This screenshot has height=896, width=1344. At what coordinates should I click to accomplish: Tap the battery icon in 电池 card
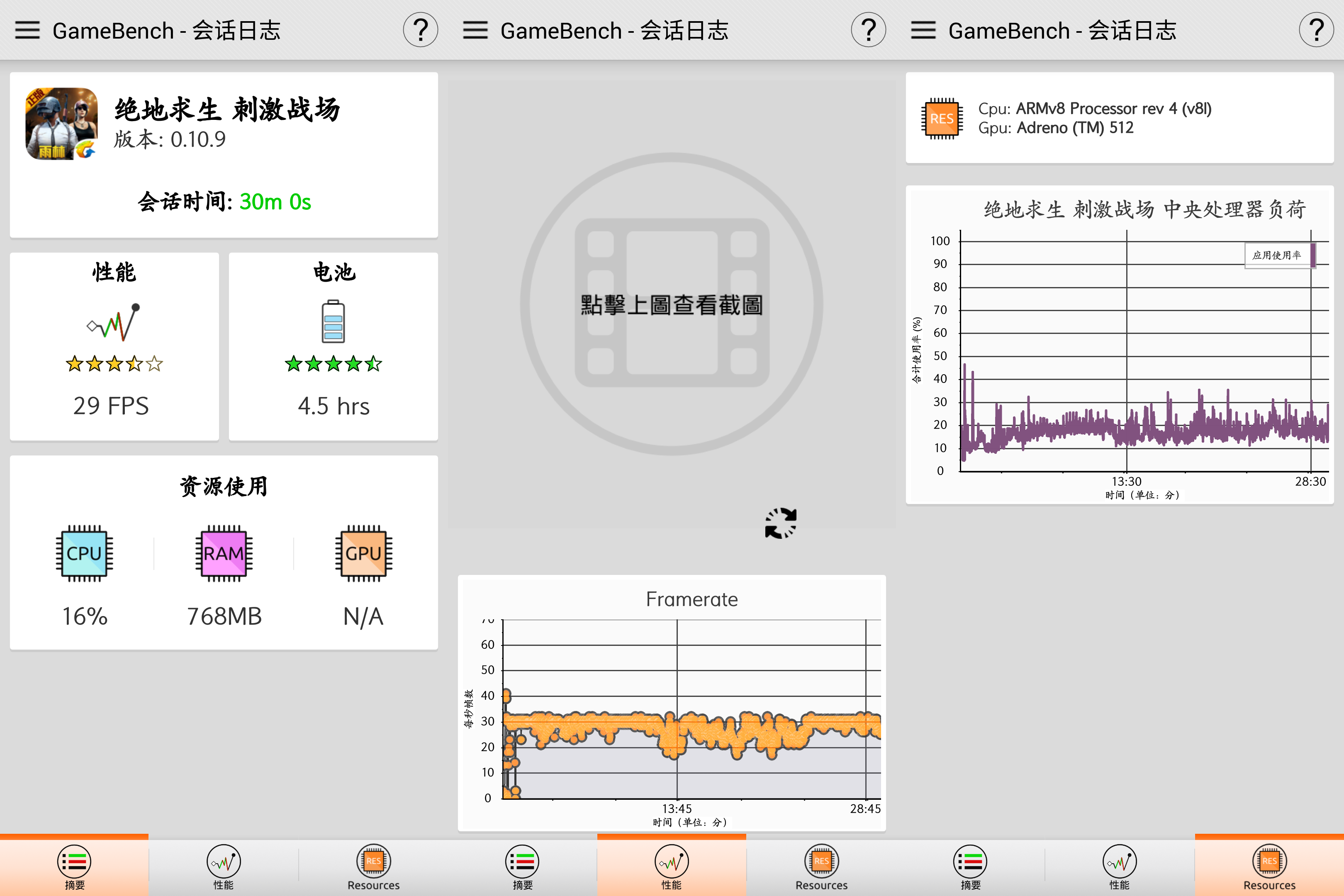click(333, 321)
